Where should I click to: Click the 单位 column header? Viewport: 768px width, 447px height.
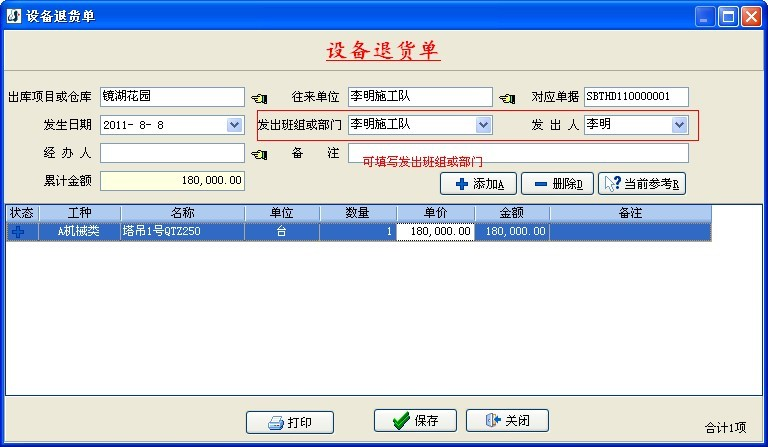pyautogui.click(x=282, y=213)
